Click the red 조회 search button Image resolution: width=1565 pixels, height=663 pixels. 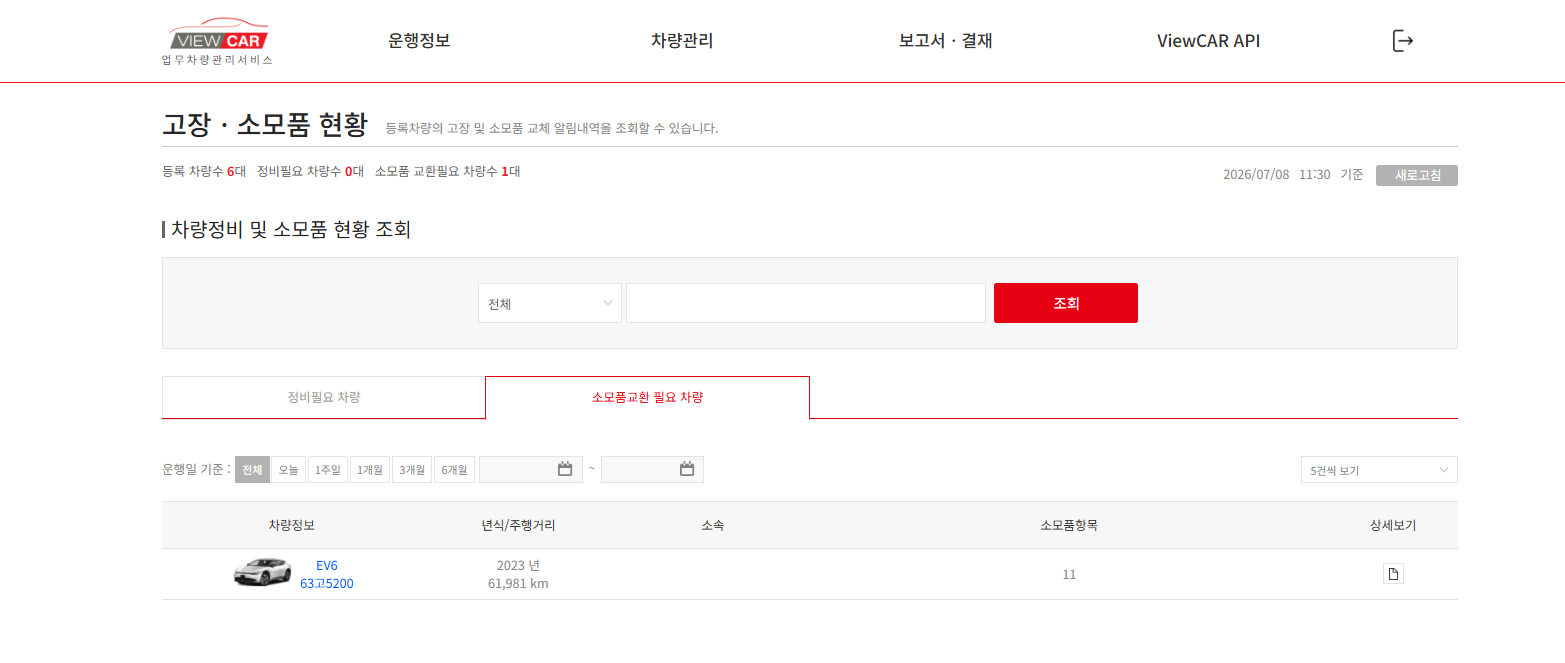1066,303
